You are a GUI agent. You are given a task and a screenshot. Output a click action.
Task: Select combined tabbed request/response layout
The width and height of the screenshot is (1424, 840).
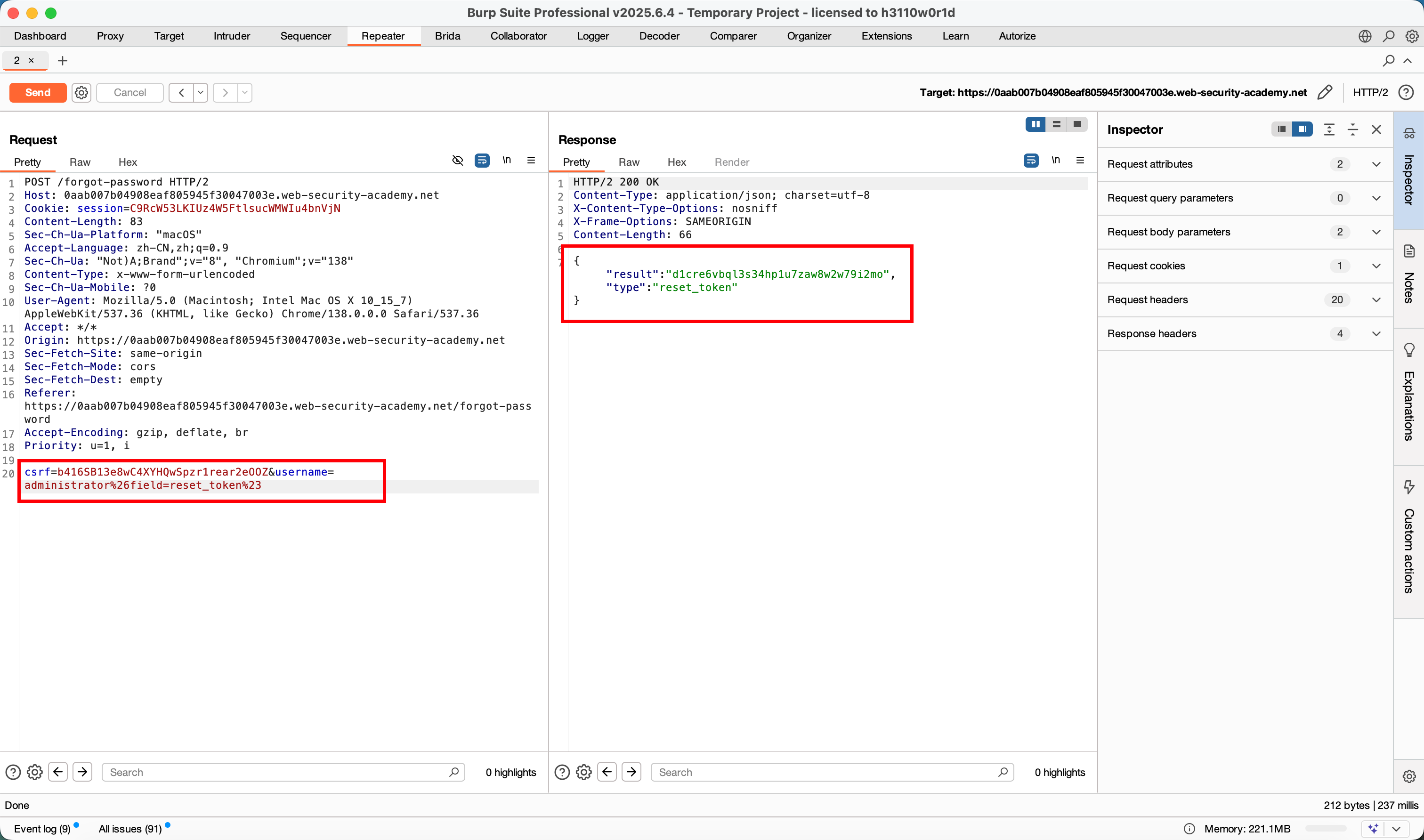[1076, 124]
